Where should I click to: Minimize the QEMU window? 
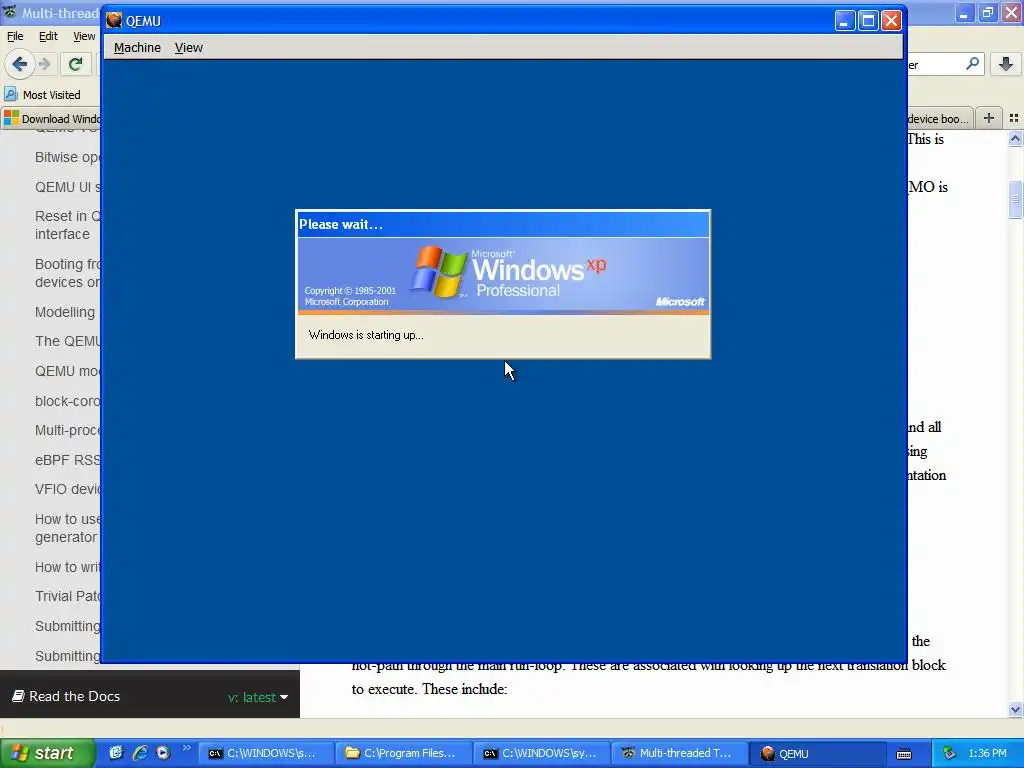click(844, 21)
